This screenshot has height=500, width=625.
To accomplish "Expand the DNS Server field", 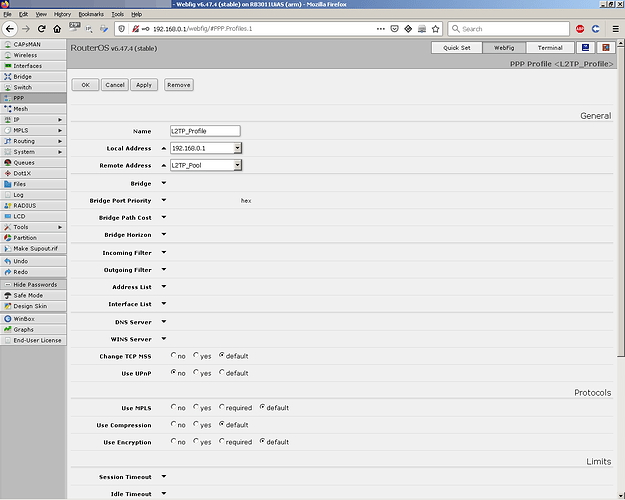I will click(164, 322).
